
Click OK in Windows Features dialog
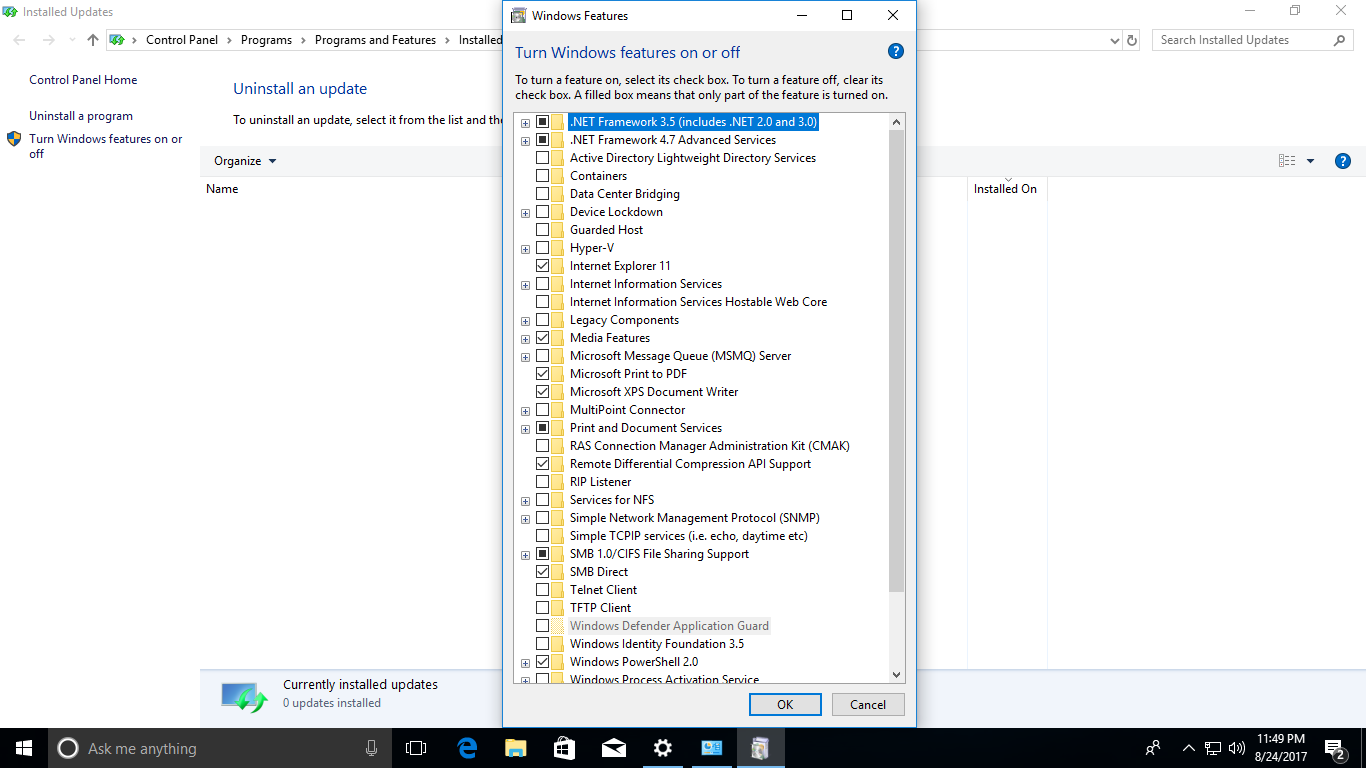(785, 704)
